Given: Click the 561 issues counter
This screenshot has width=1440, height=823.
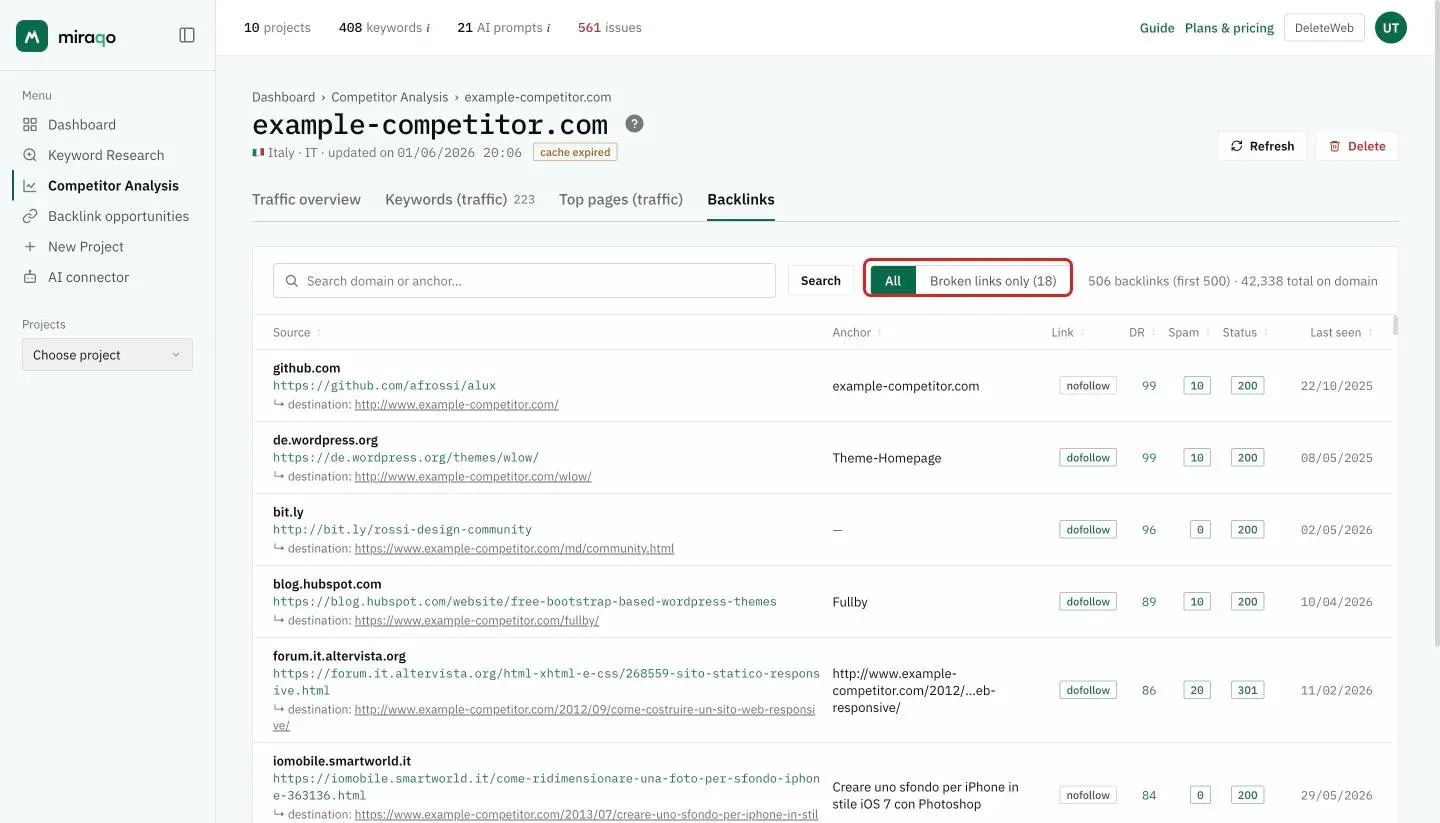Looking at the screenshot, I should 610,28.
